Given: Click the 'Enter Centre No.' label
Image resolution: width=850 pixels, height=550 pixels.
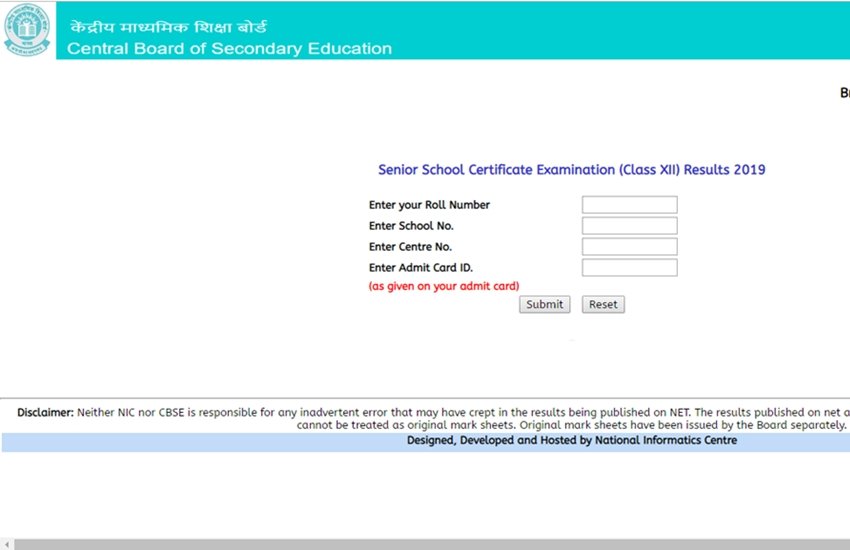Looking at the screenshot, I should coord(410,247).
